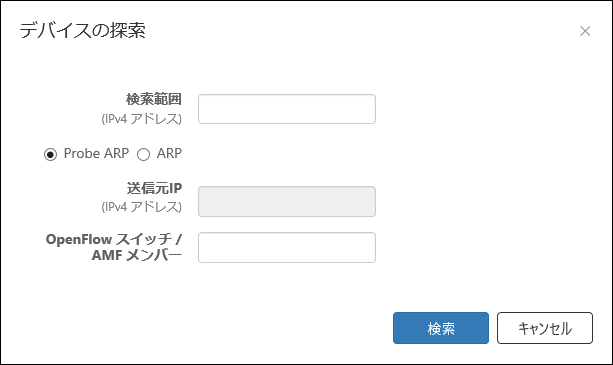Click the 検索範囲 label

(154, 99)
